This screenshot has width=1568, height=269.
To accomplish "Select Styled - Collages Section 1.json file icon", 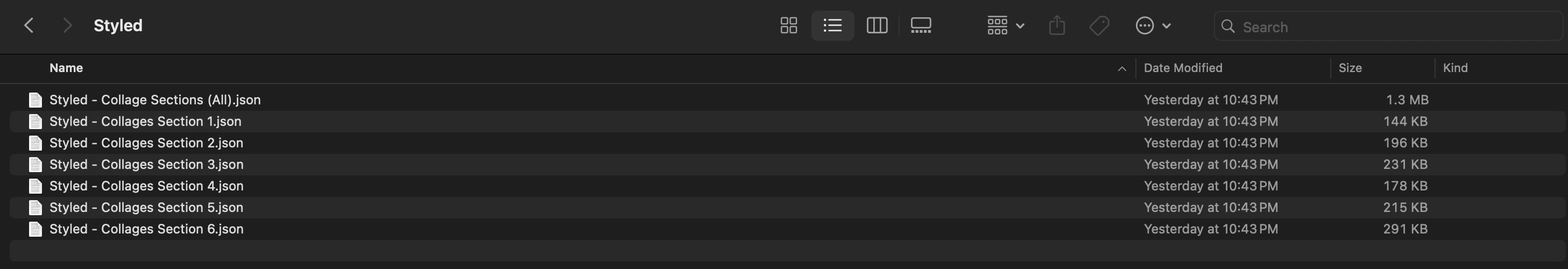I will click(36, 122).
